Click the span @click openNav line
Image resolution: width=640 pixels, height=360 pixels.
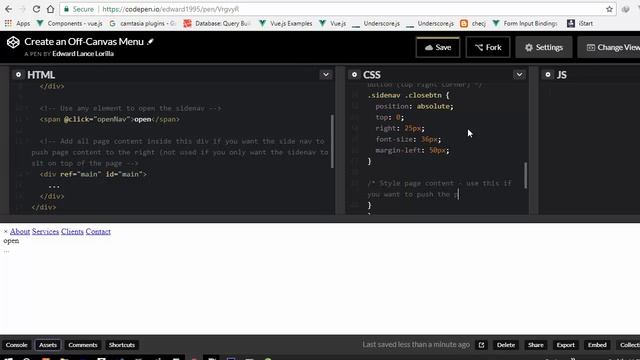[109, 120]
